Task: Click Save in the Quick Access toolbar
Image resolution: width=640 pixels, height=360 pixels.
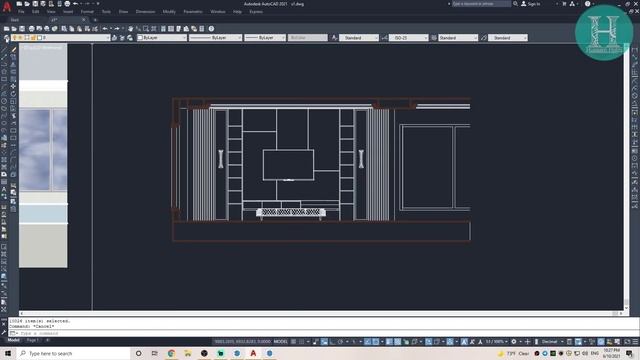Action: pos(35,4)
